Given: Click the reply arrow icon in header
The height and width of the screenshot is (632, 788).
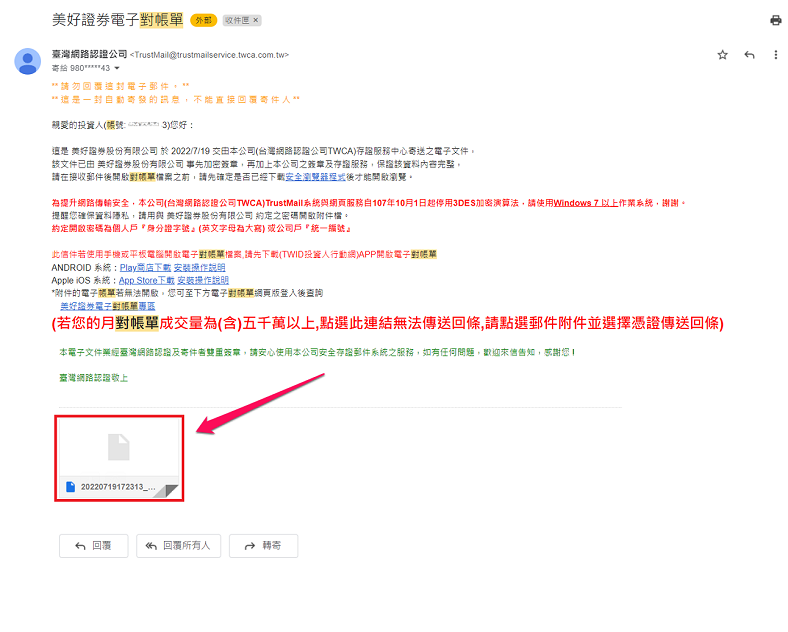Looking at the screenshot, I should (748, 55).
